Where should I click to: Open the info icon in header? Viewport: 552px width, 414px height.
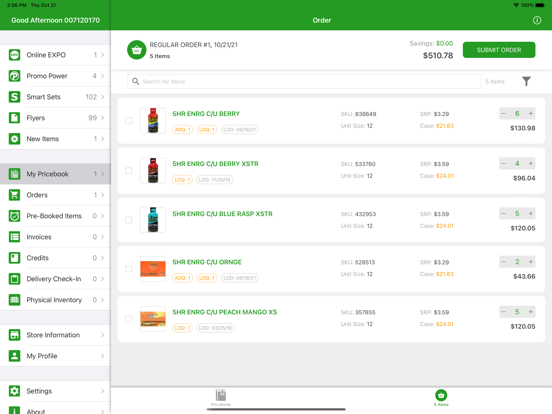click(537, 20)
